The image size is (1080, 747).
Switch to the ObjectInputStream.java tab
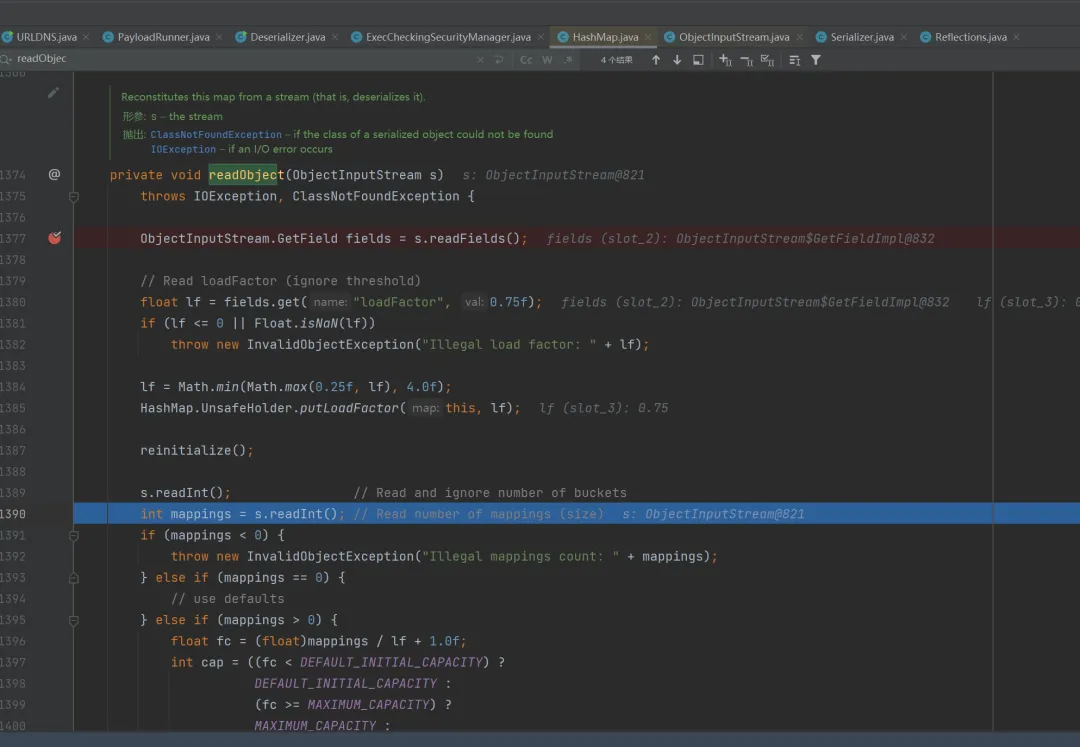coord(733,37)
